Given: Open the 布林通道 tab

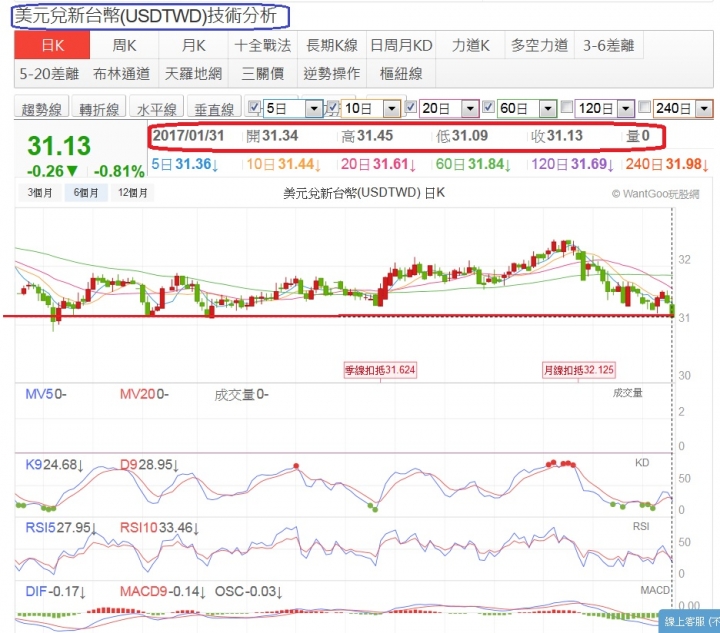Looking at the screenshot, I should click(x=121, y=73).
